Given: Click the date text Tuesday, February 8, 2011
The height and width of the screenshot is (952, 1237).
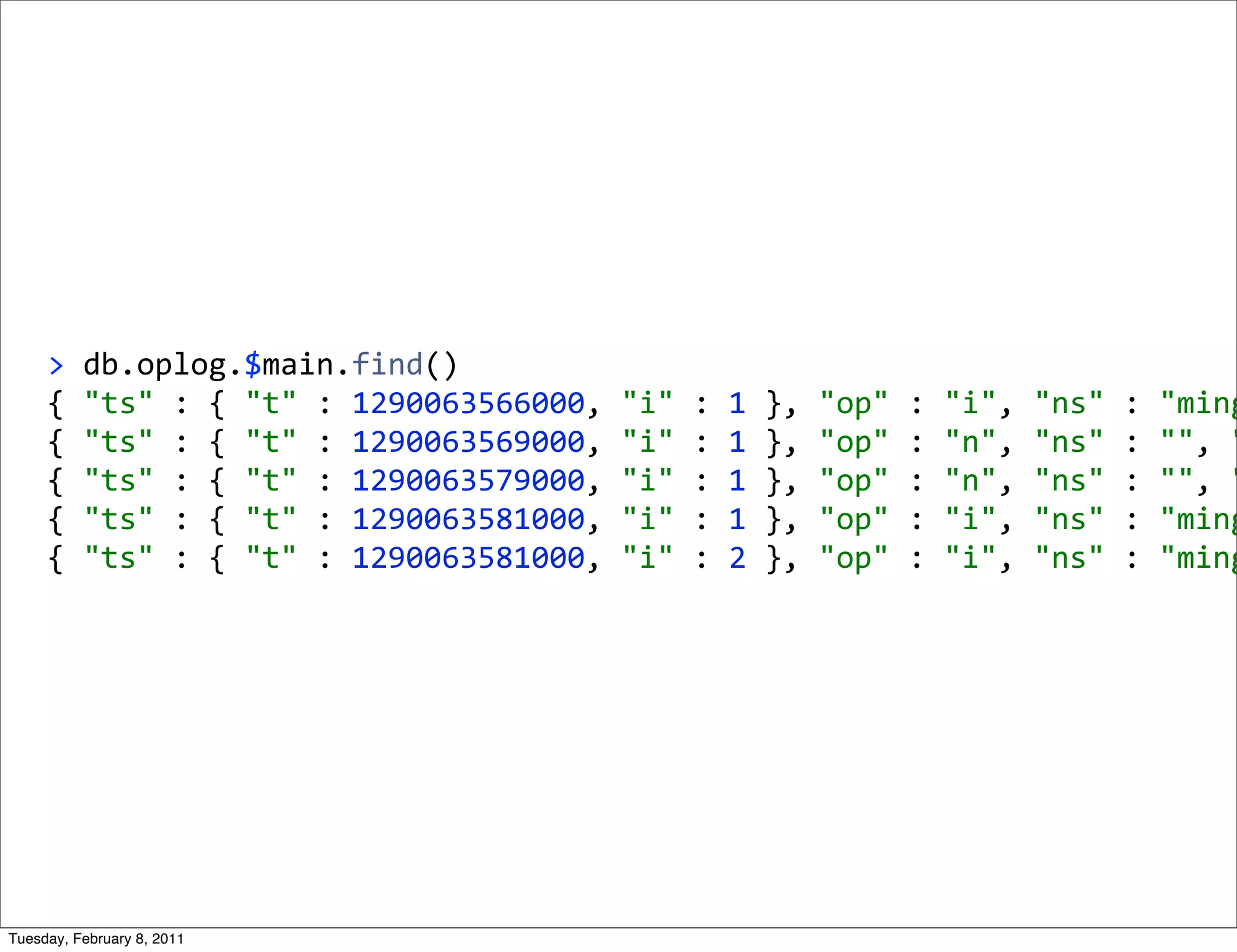Looking at the screenshot, I should point(96,939).
